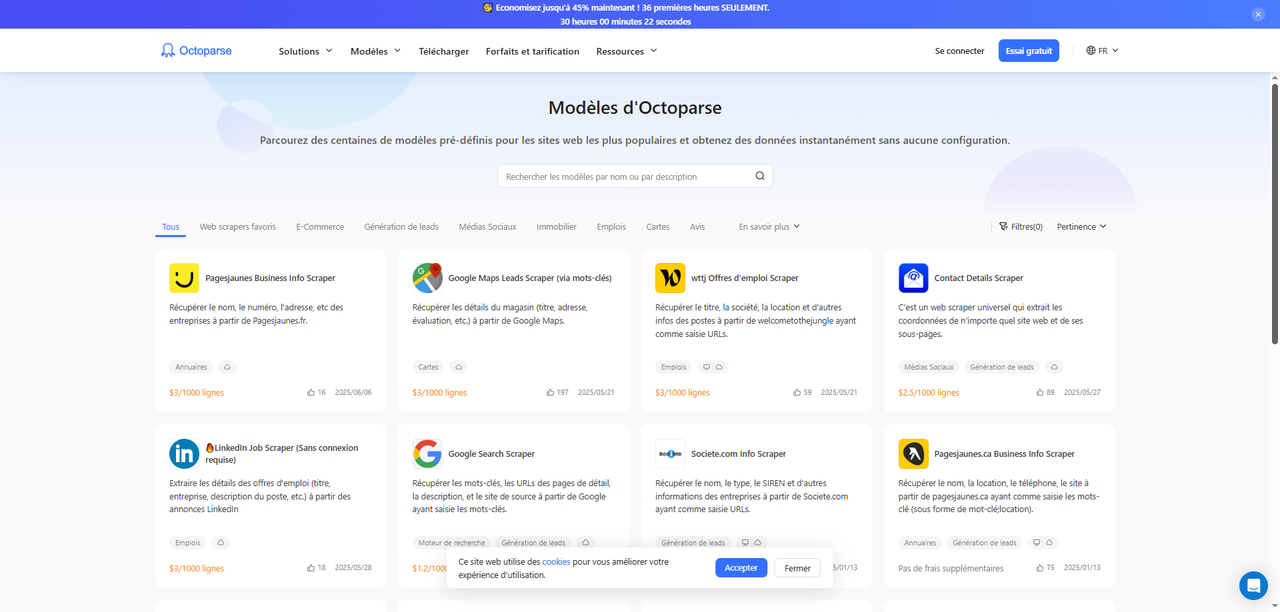Click the Pagesjaunes.ca Business Info logo
Image resolution: width=1280 pixels, height=612 pixels.
pyautogui.click(x=913, y=454)
